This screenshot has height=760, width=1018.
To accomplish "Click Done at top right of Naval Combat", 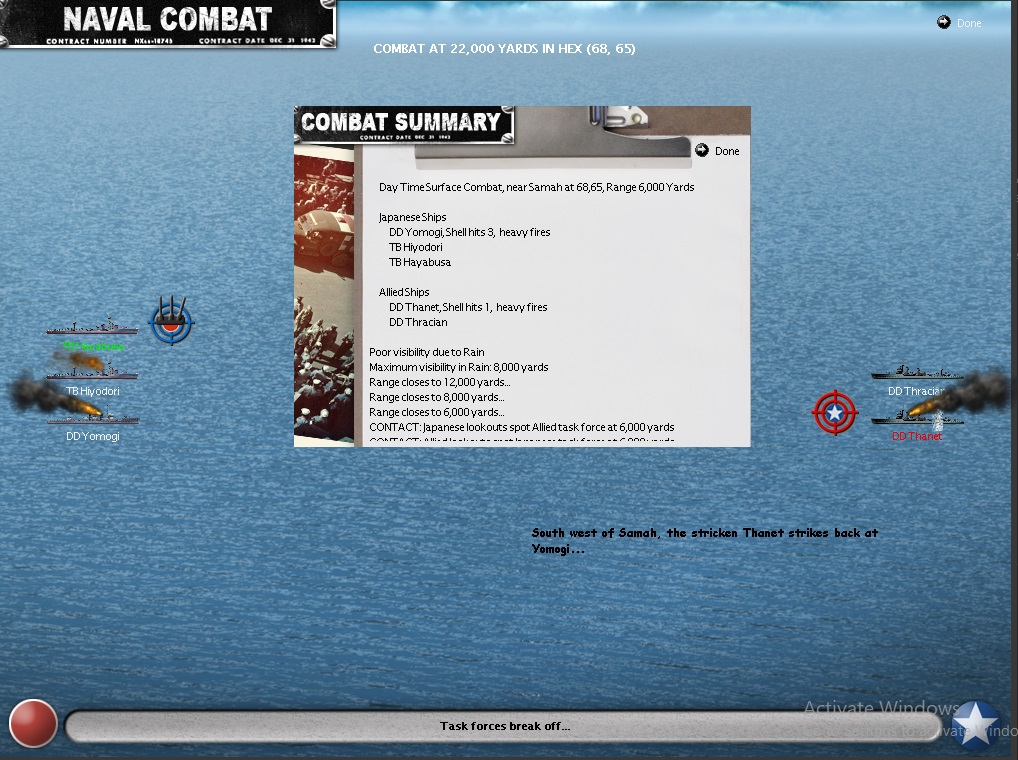I will 969,23.
